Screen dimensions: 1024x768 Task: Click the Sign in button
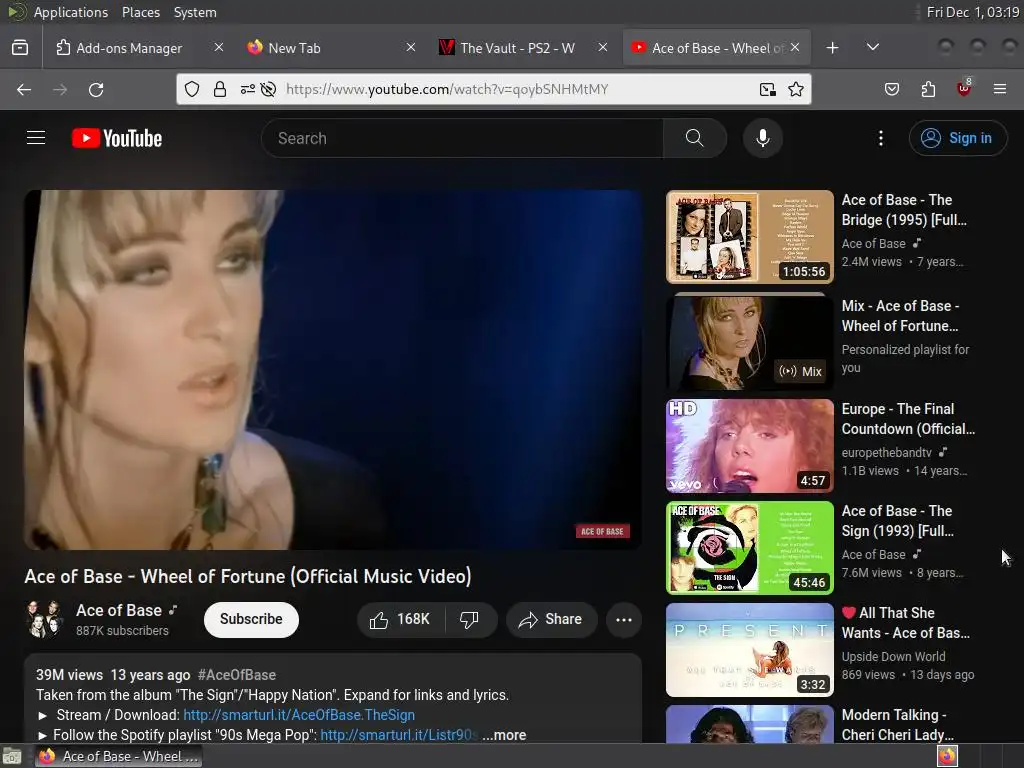click(x=957, y=138)
